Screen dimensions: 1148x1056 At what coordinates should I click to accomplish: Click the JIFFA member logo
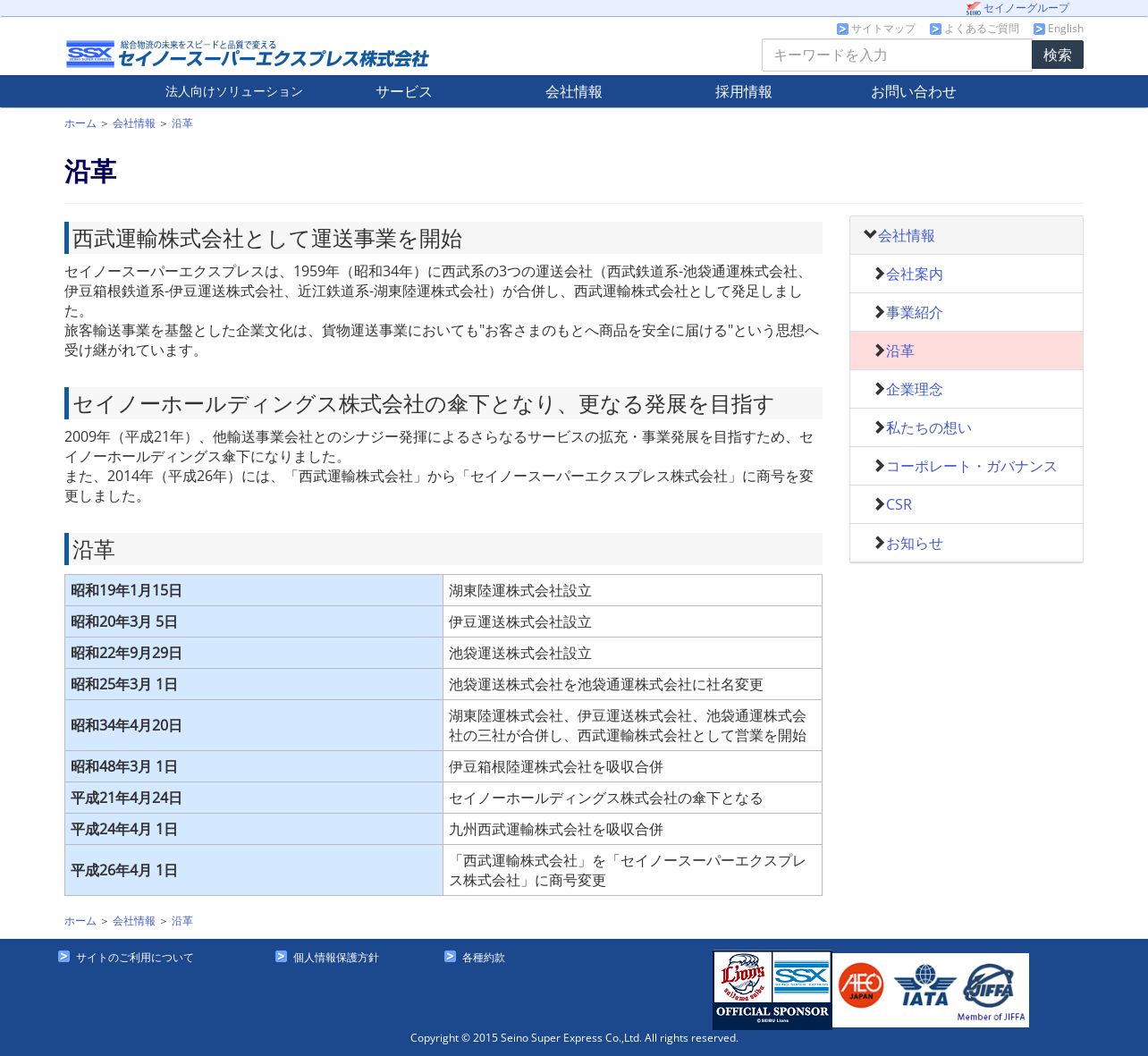pyautogui.click(x=991, y=991)
